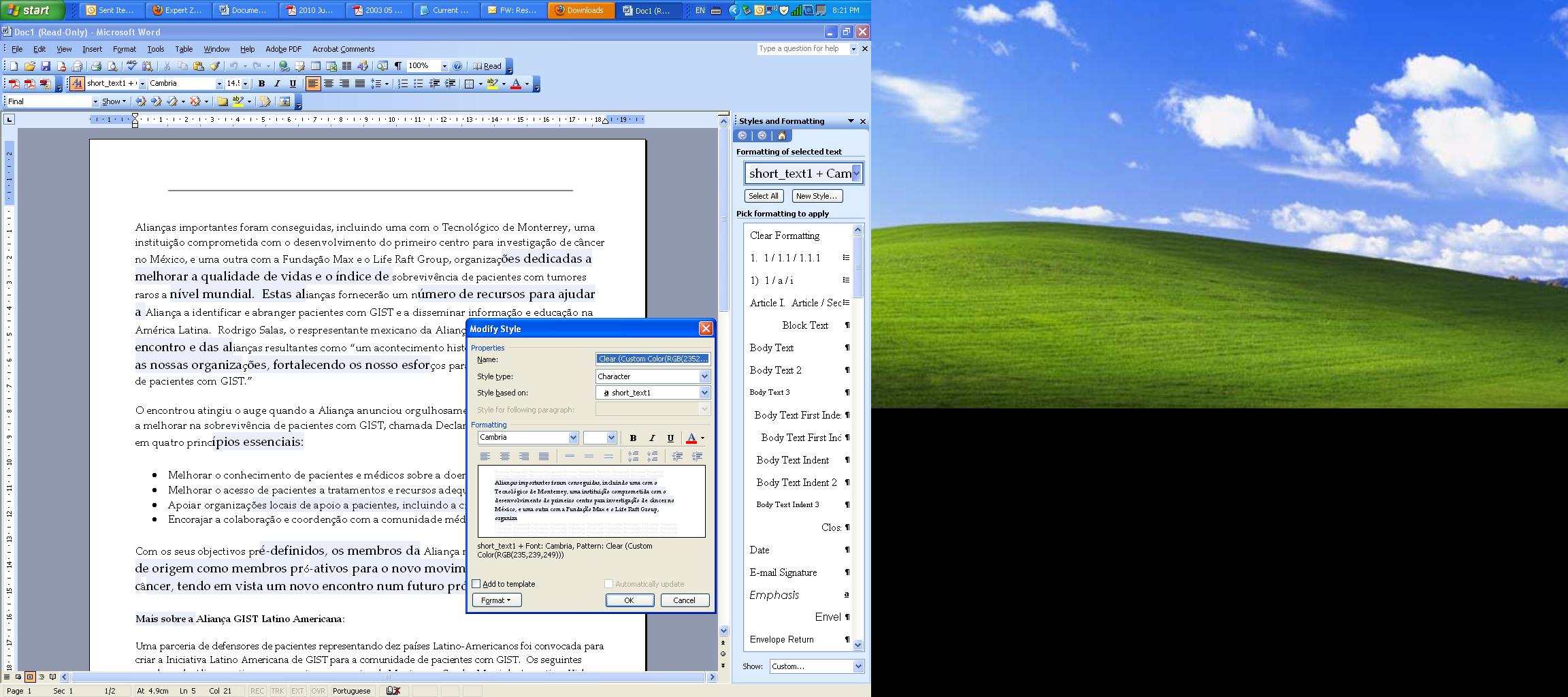This screenshot has width=1568, height=697.
Task: Activate the Format Painter
Action: [x=216, y=66]
